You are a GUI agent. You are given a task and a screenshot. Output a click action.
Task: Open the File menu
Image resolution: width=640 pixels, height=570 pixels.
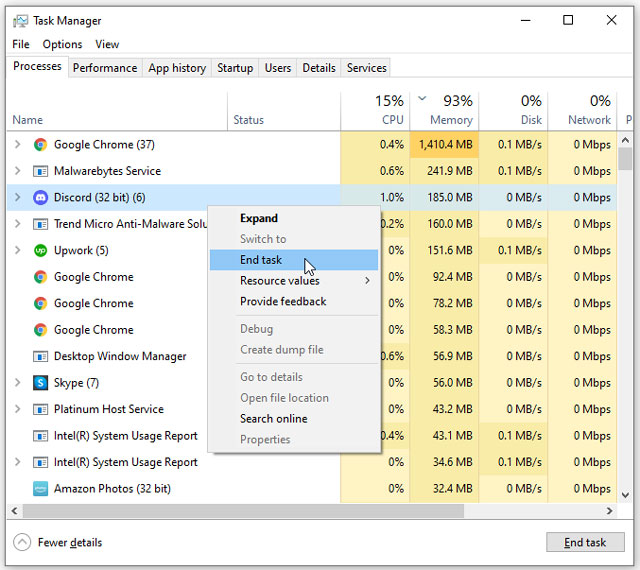coord(21,44)
